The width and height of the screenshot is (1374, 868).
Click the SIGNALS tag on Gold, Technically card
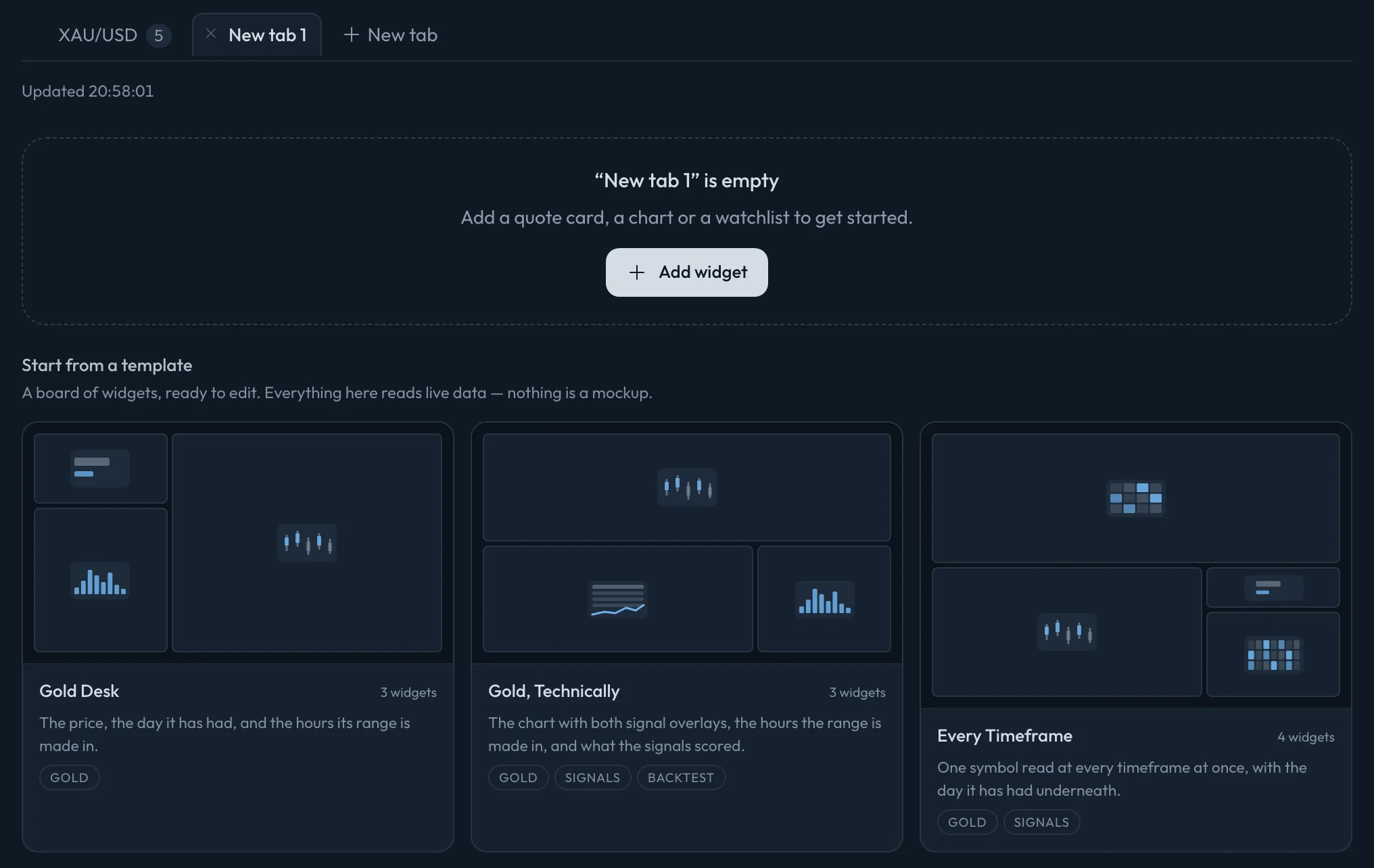point(592,777)
